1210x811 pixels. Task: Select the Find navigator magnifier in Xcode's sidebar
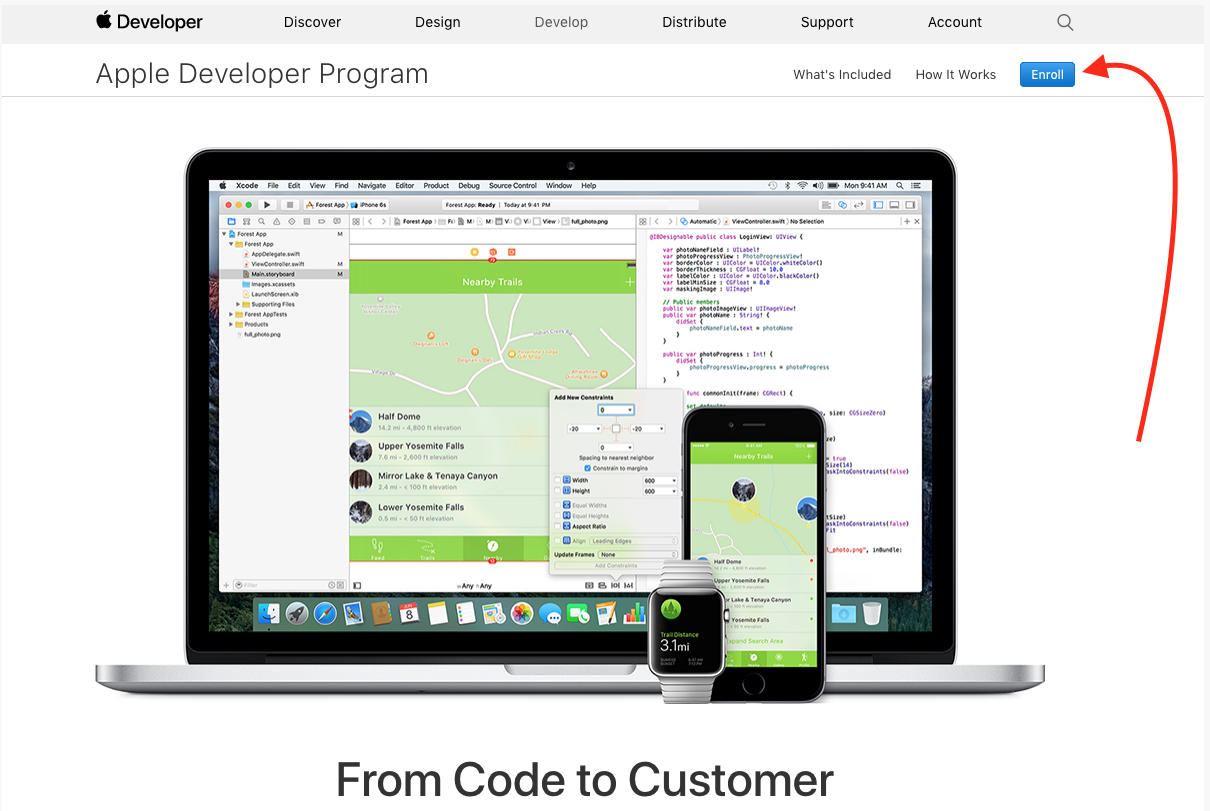pos(262,221)
